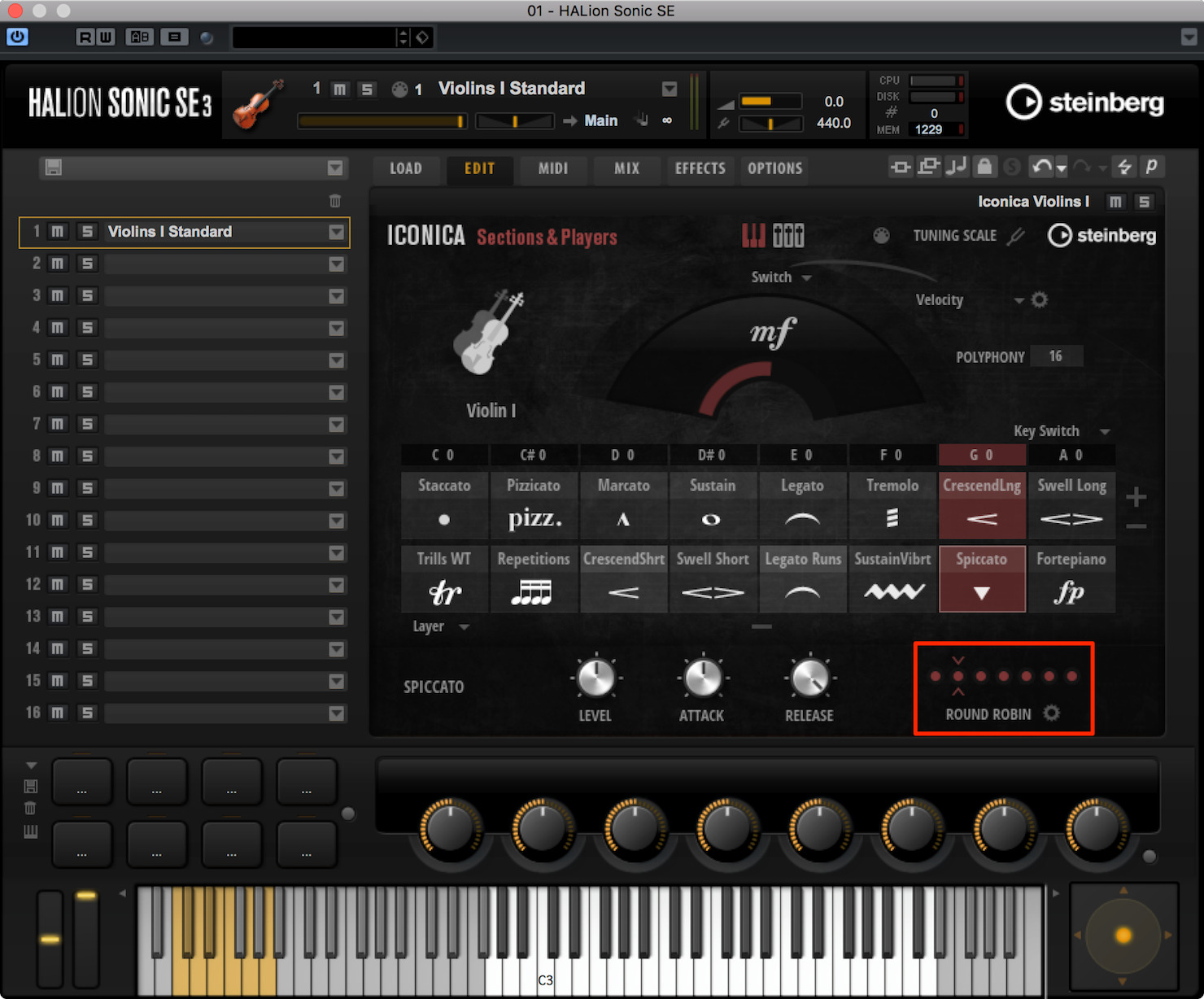The image size is (1204, 999).
Task: Click the plus icon to add articulation slot
Action: 1136,496
